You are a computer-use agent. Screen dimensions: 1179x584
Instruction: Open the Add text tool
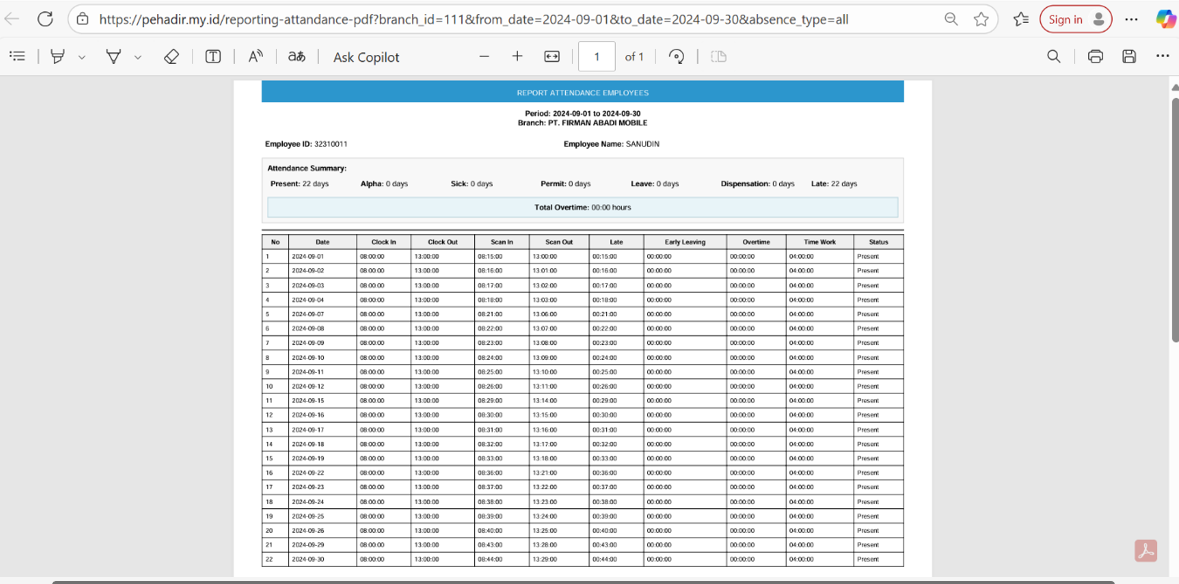(x=212, y=56)
